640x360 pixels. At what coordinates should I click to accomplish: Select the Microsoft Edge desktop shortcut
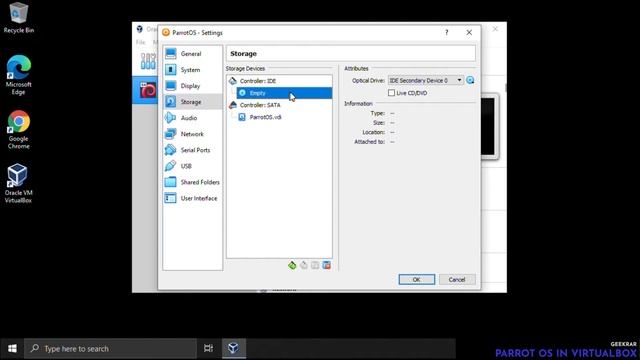click(x=18, y=75)
